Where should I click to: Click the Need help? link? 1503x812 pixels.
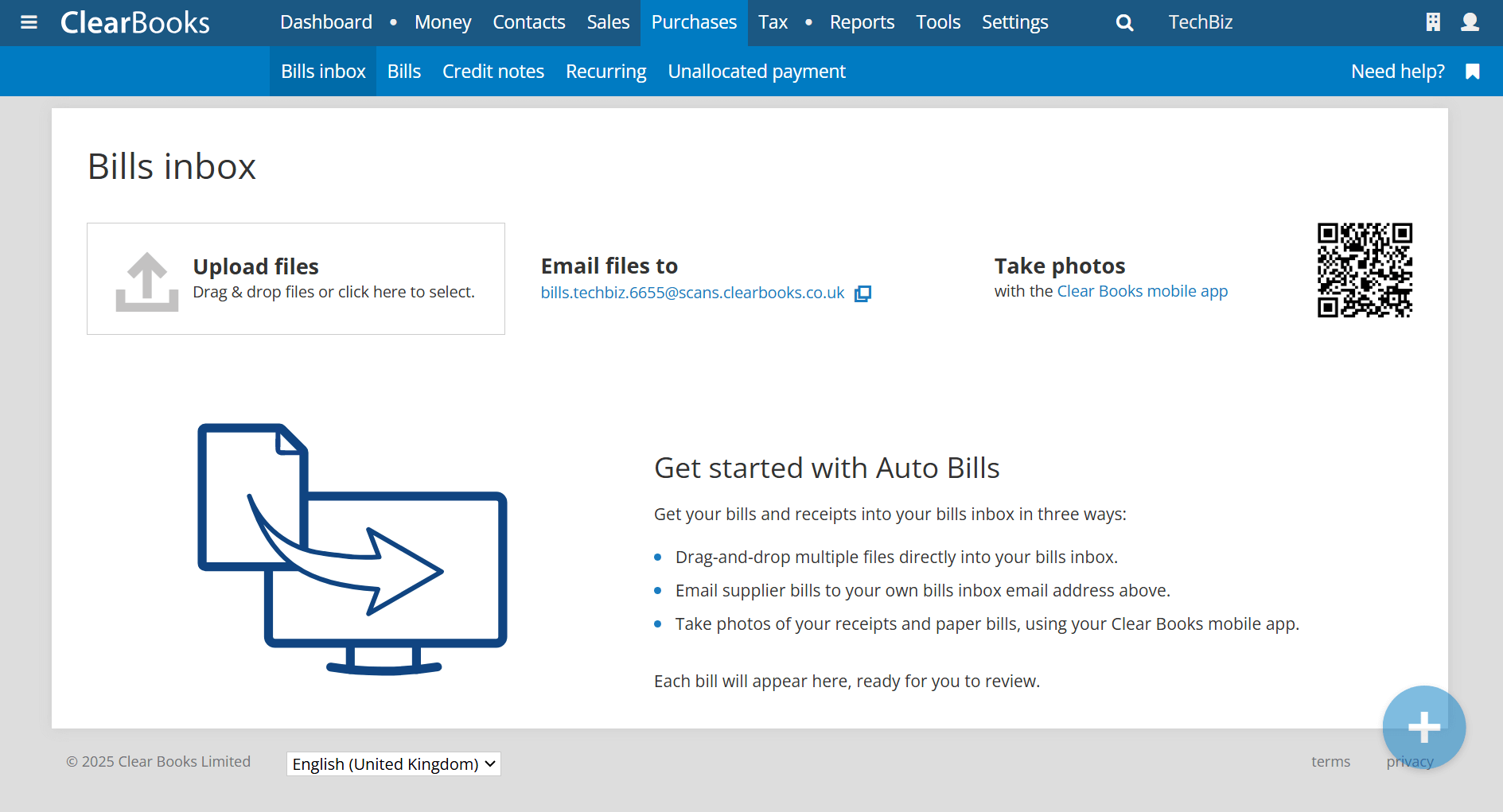coord(1397,72)
